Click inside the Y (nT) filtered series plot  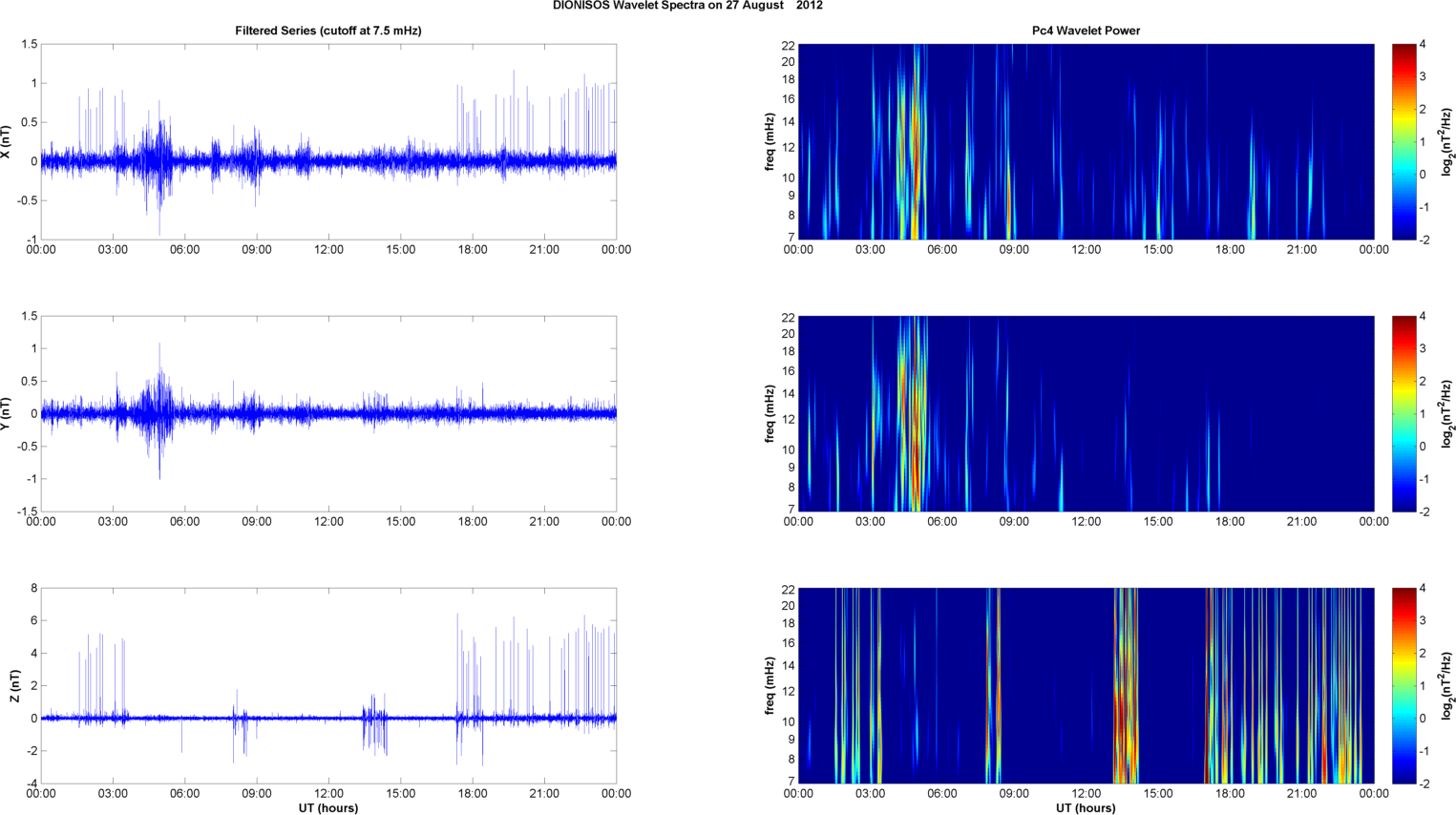click(328, 413)
